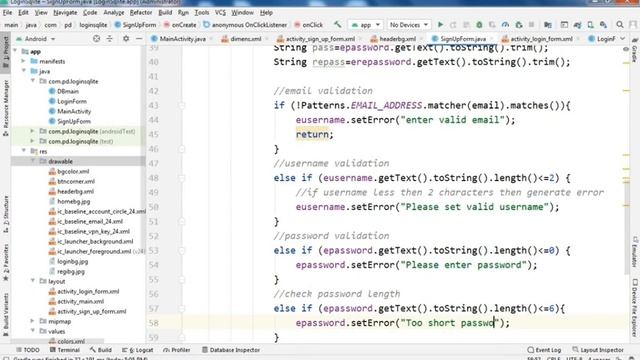Expand the manifests folder
This screenshot has width=640, height=360.
[x=24, y=61]
